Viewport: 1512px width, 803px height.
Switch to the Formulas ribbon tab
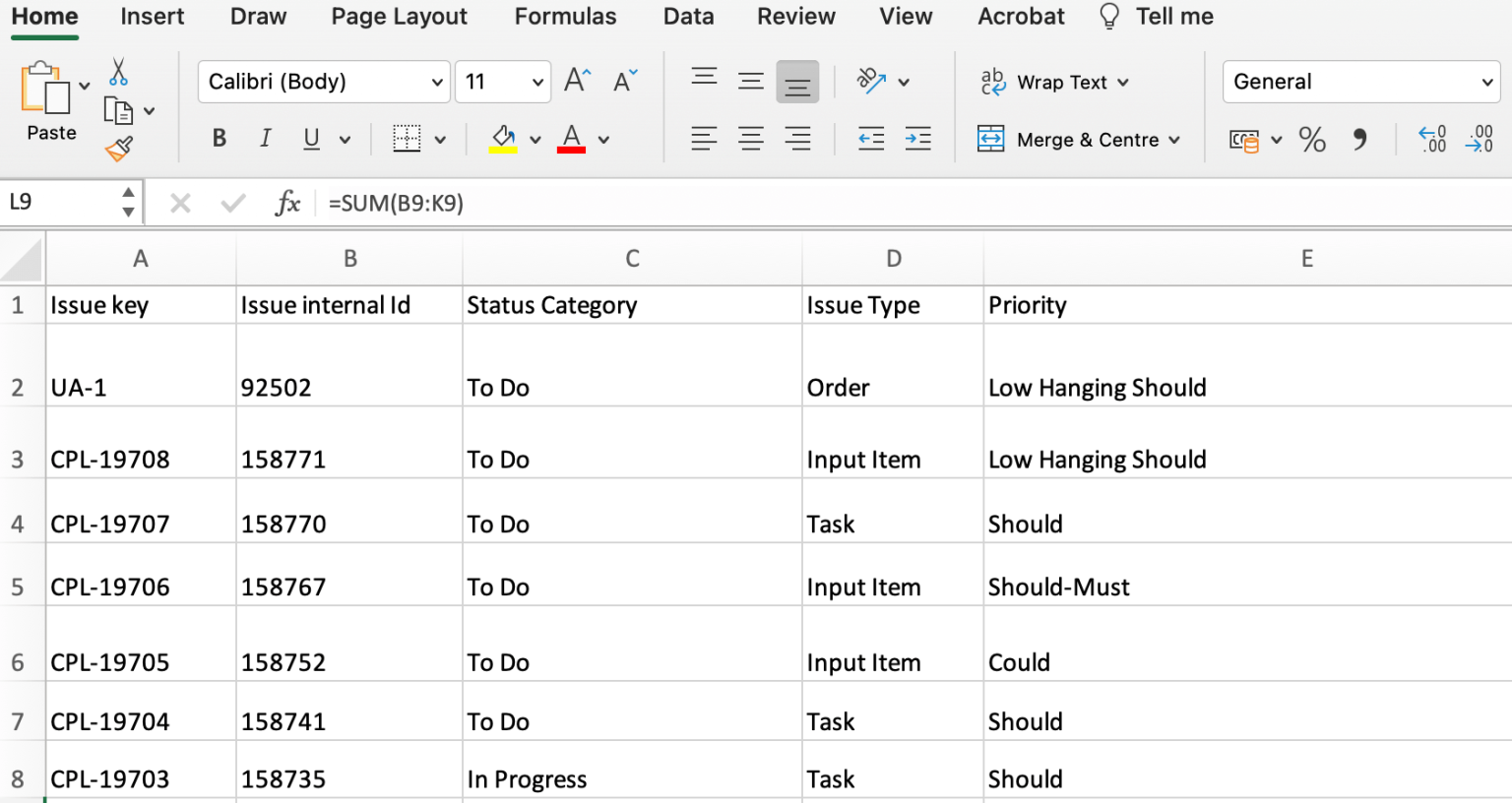tap(565, 16)
